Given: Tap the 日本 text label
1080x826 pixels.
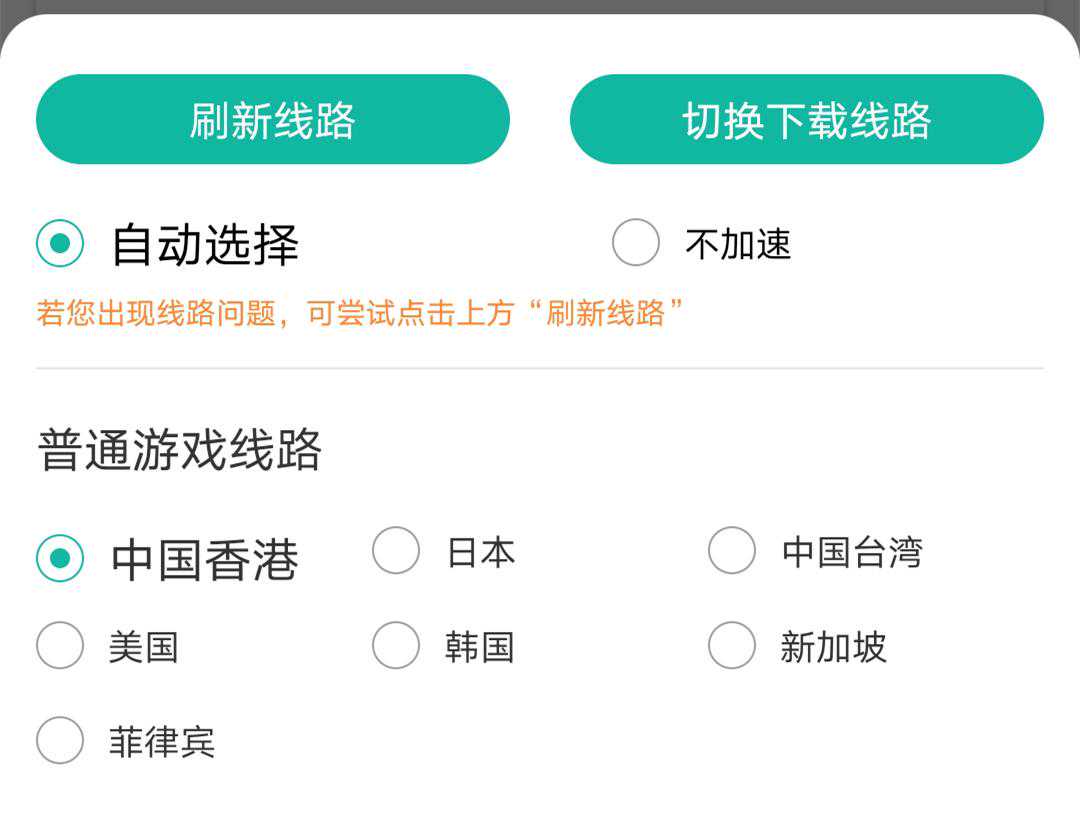Looking at the screenshot, I should point(481,552).
